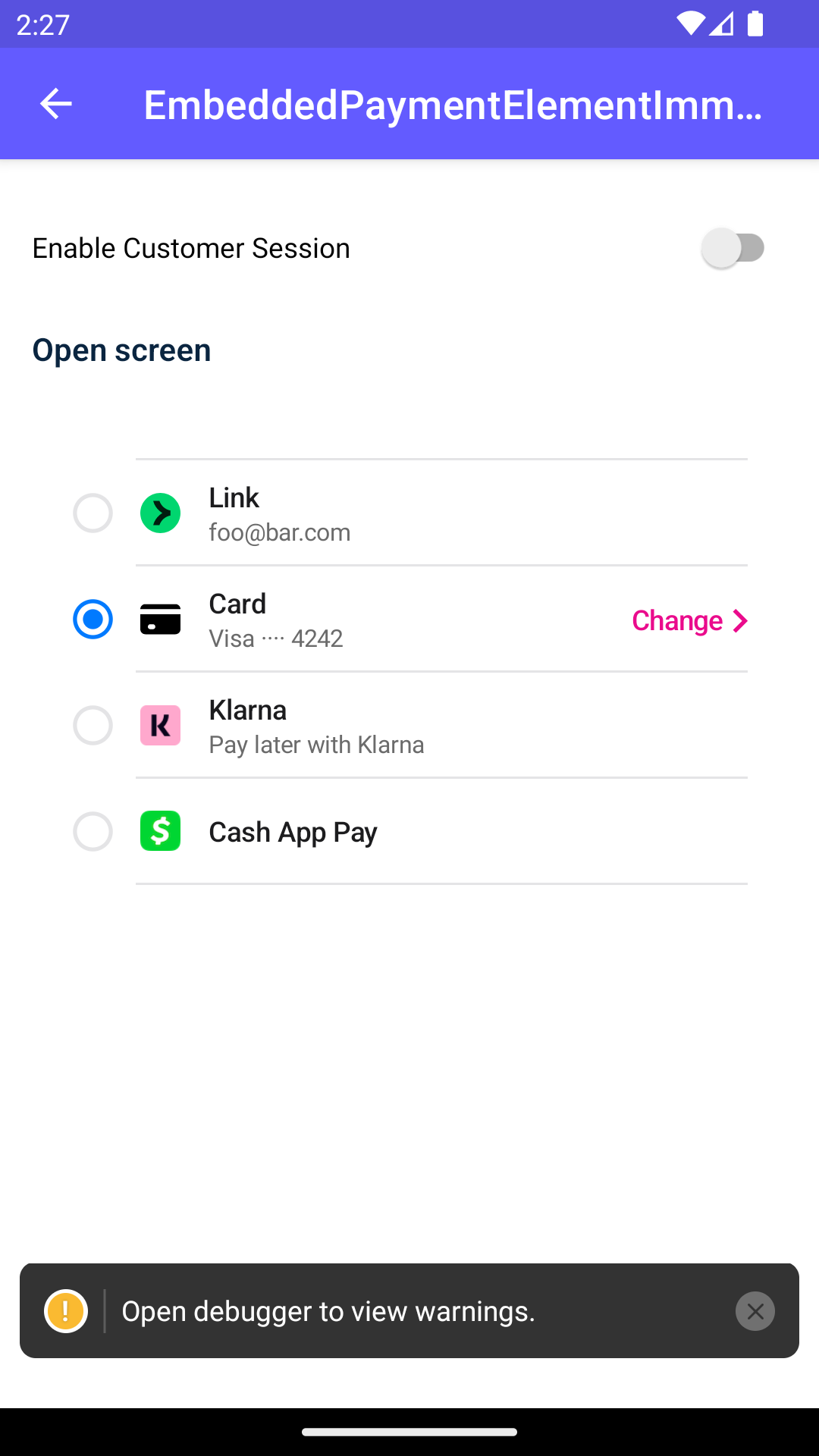Click the pink chevron next to Change
Viewport: 819px width, 1456px height.
coord(740,621)
